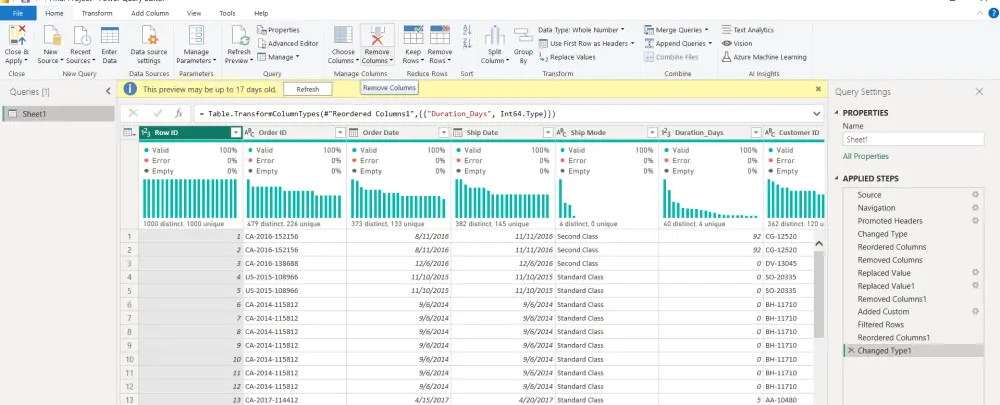1000x405 pixels.
Task: Click the Choose Columns icon
Action: coord(343,36)
